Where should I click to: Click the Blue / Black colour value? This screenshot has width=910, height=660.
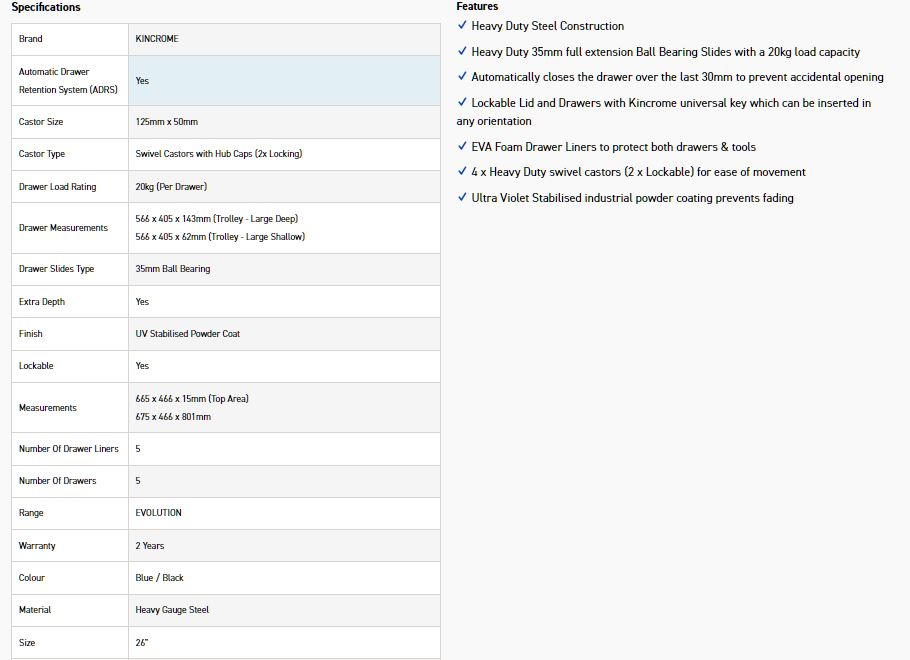coord(160,578)
